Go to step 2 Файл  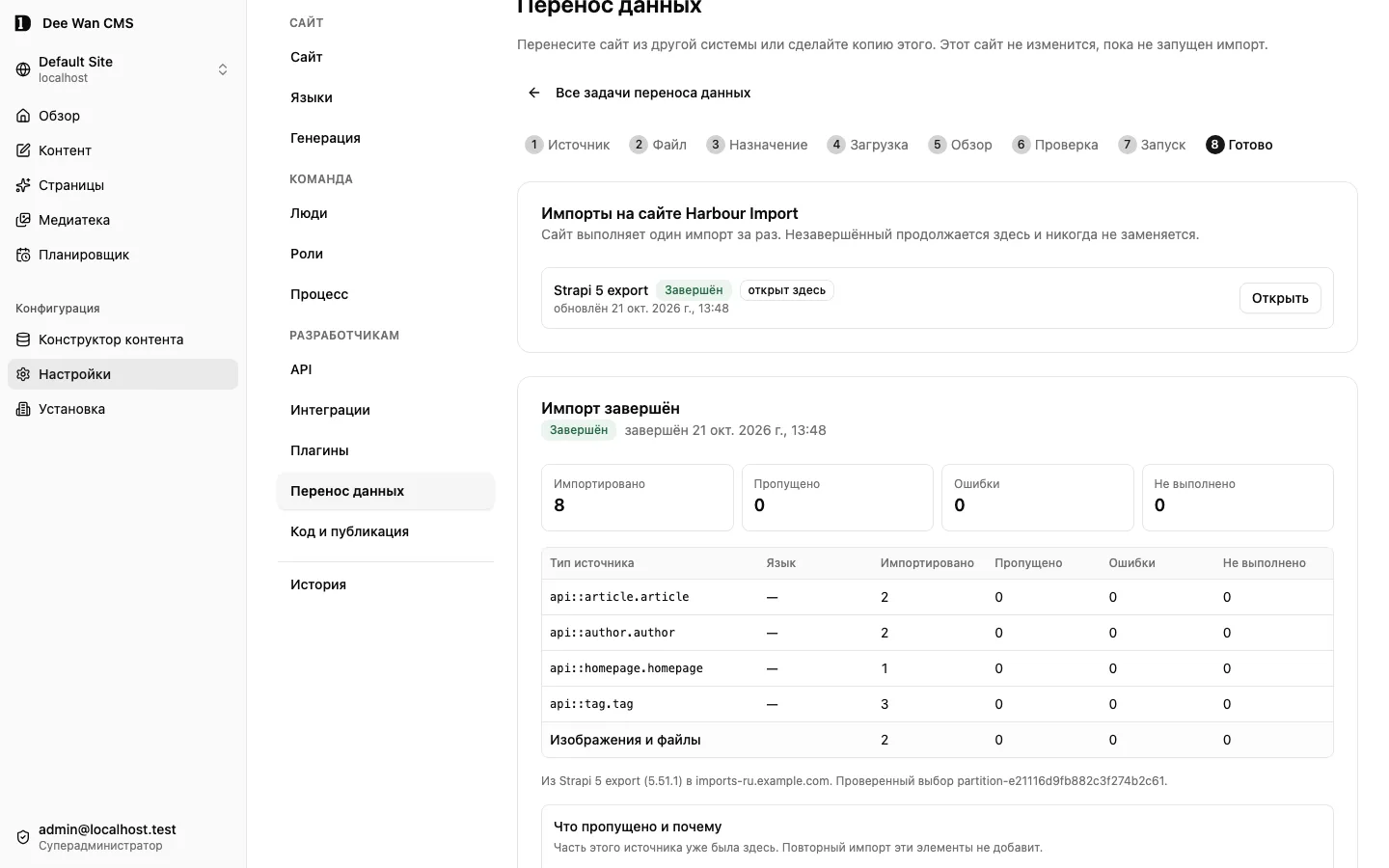[658, 145]
